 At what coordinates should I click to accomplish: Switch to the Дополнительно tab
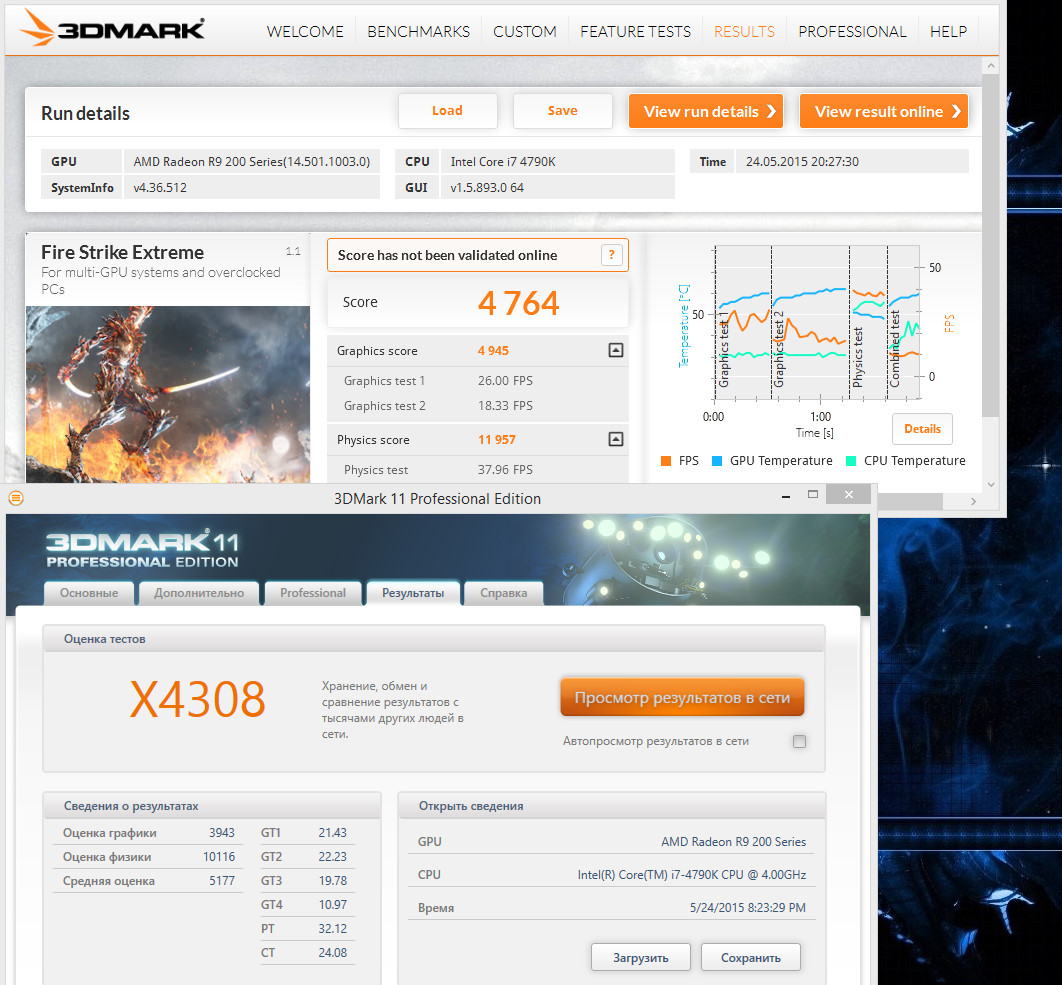tap(199, 593)
